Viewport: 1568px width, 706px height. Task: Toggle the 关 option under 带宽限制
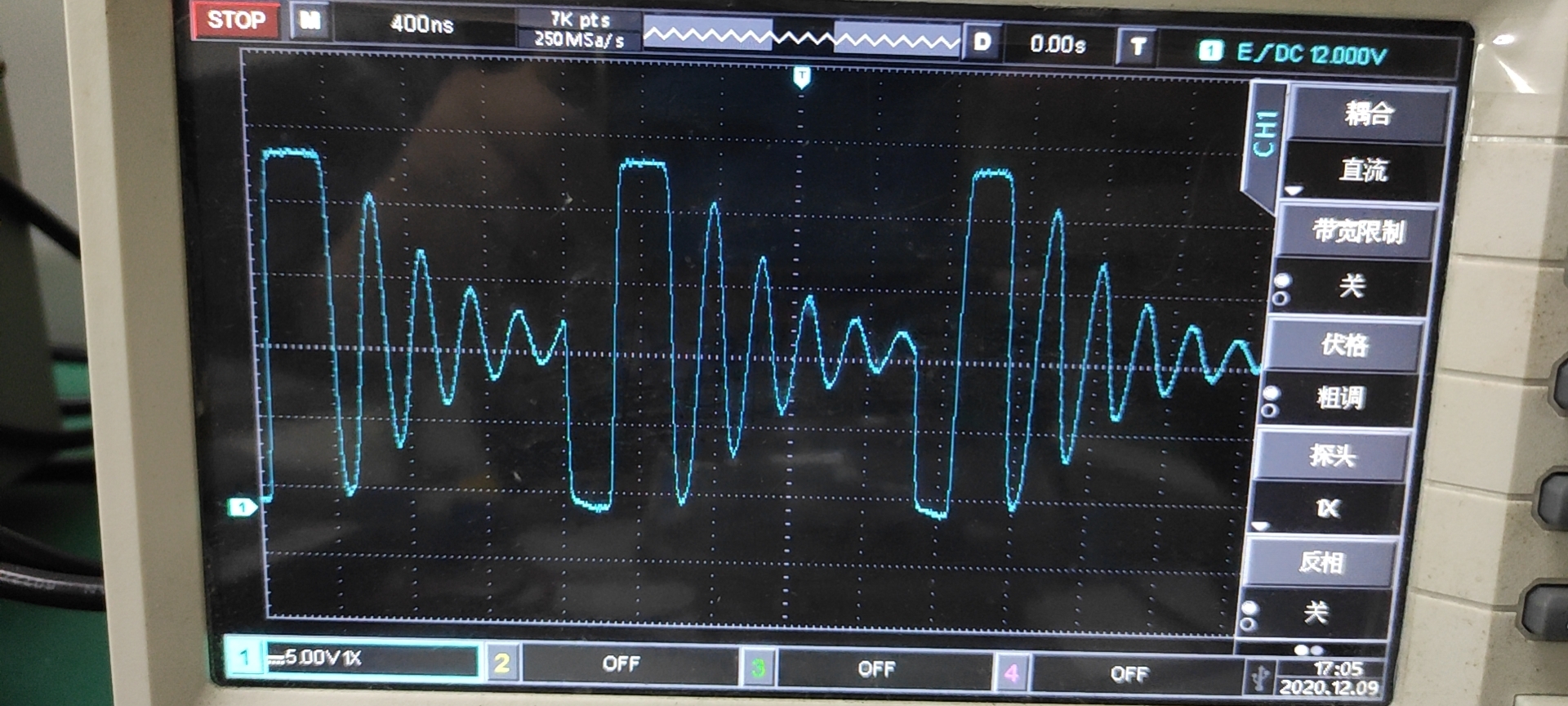pos(1352,287)
